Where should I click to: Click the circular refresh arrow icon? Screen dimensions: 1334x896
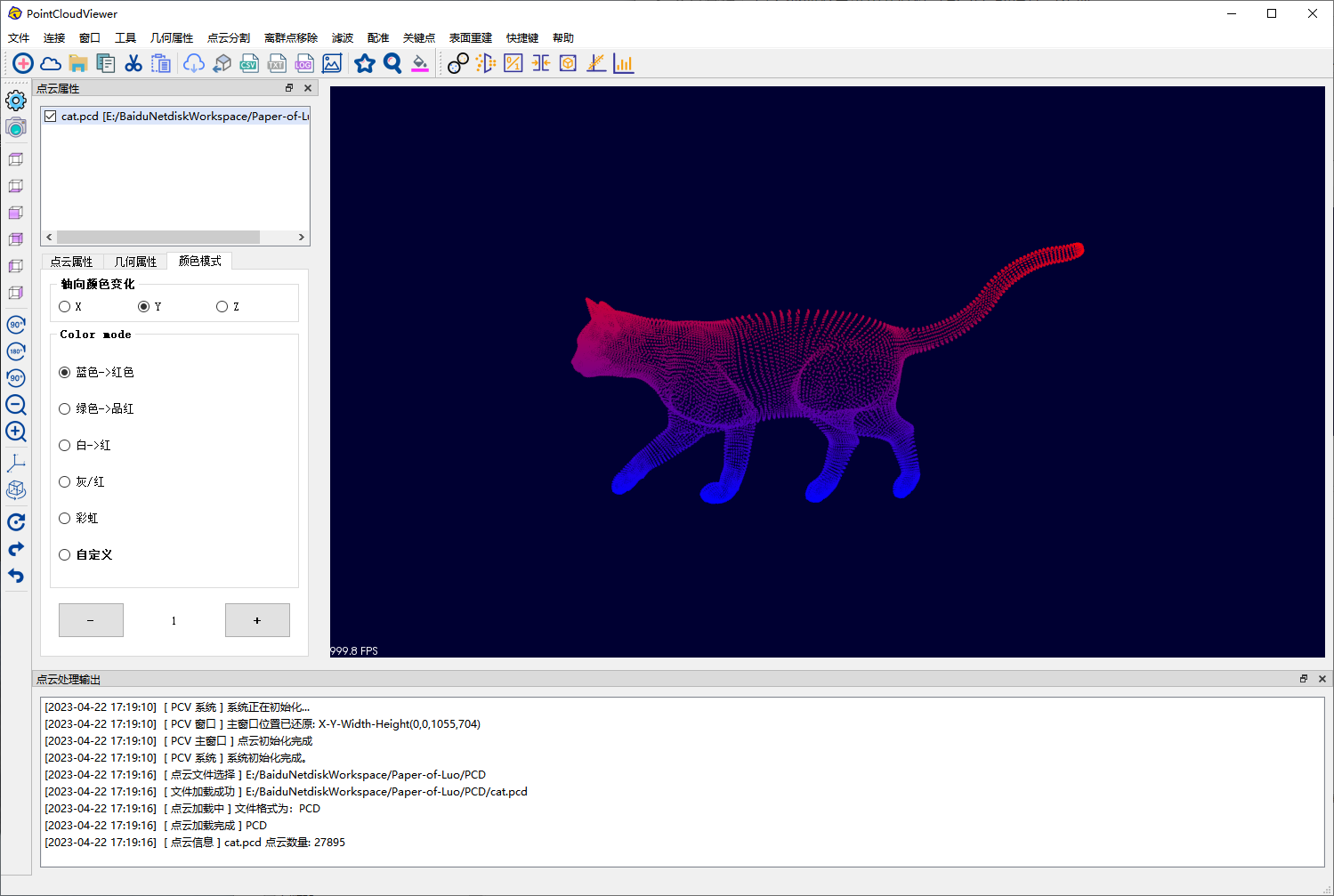tap(16, 522)
